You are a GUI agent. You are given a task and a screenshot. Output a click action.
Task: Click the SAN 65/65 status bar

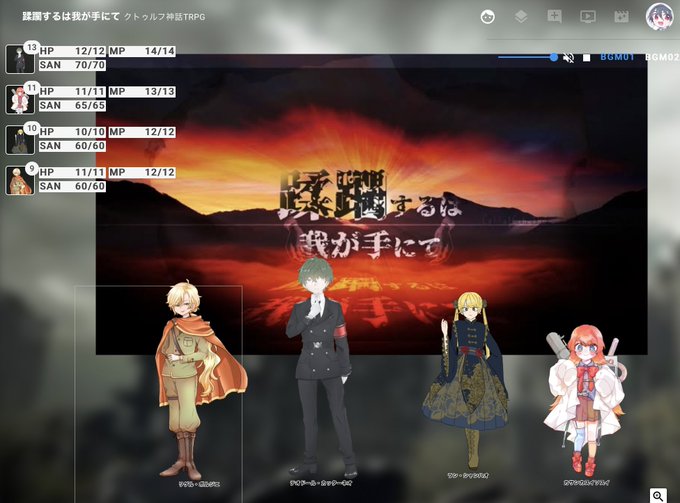[x=72, y=106]
